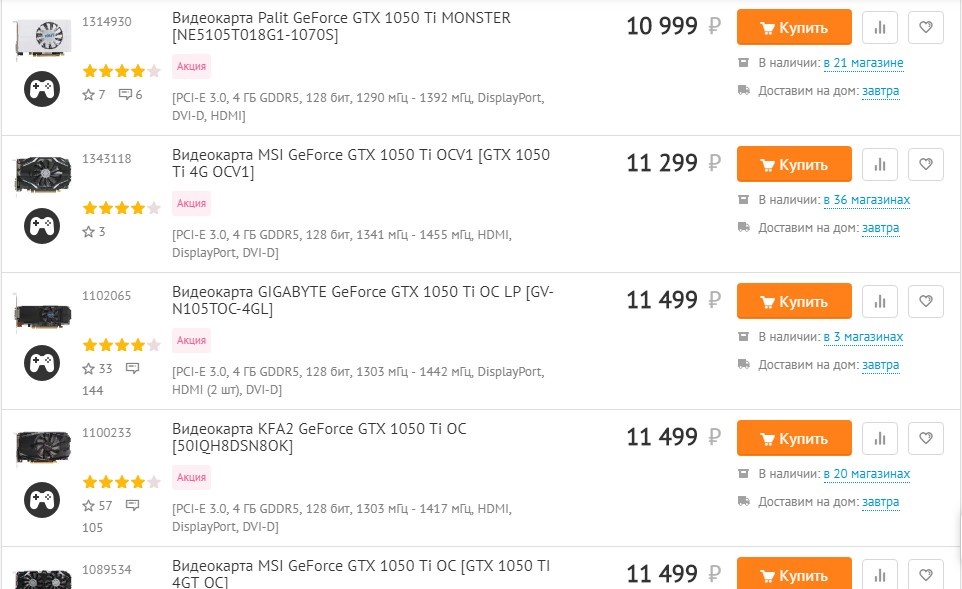
Task: Click the Акция badge on the Palit listing
Action: coord(190,65)
